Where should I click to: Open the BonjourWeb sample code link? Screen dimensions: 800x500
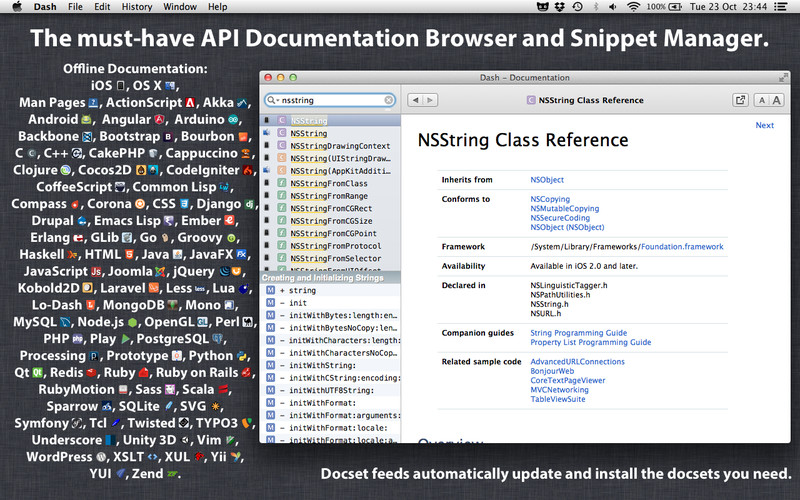tap(552, 371)
